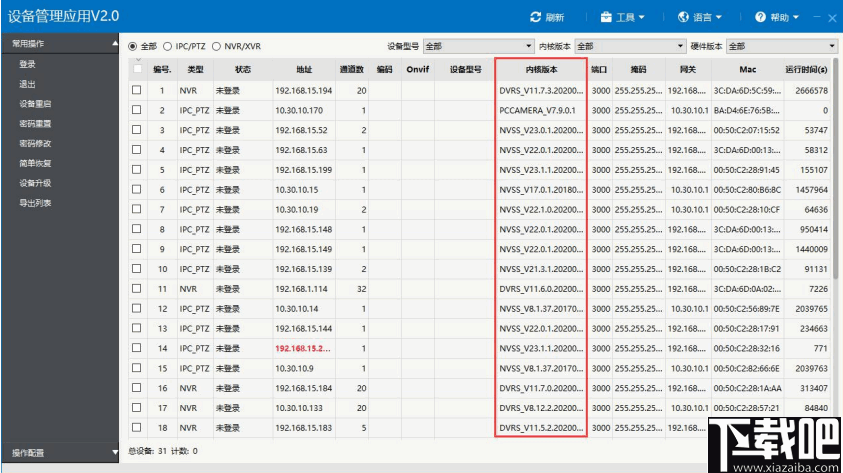Viewport: 843px width, 473px height.
Task: Check the box for row 8 192.168.15.148
Action: [x=137, y=228]
